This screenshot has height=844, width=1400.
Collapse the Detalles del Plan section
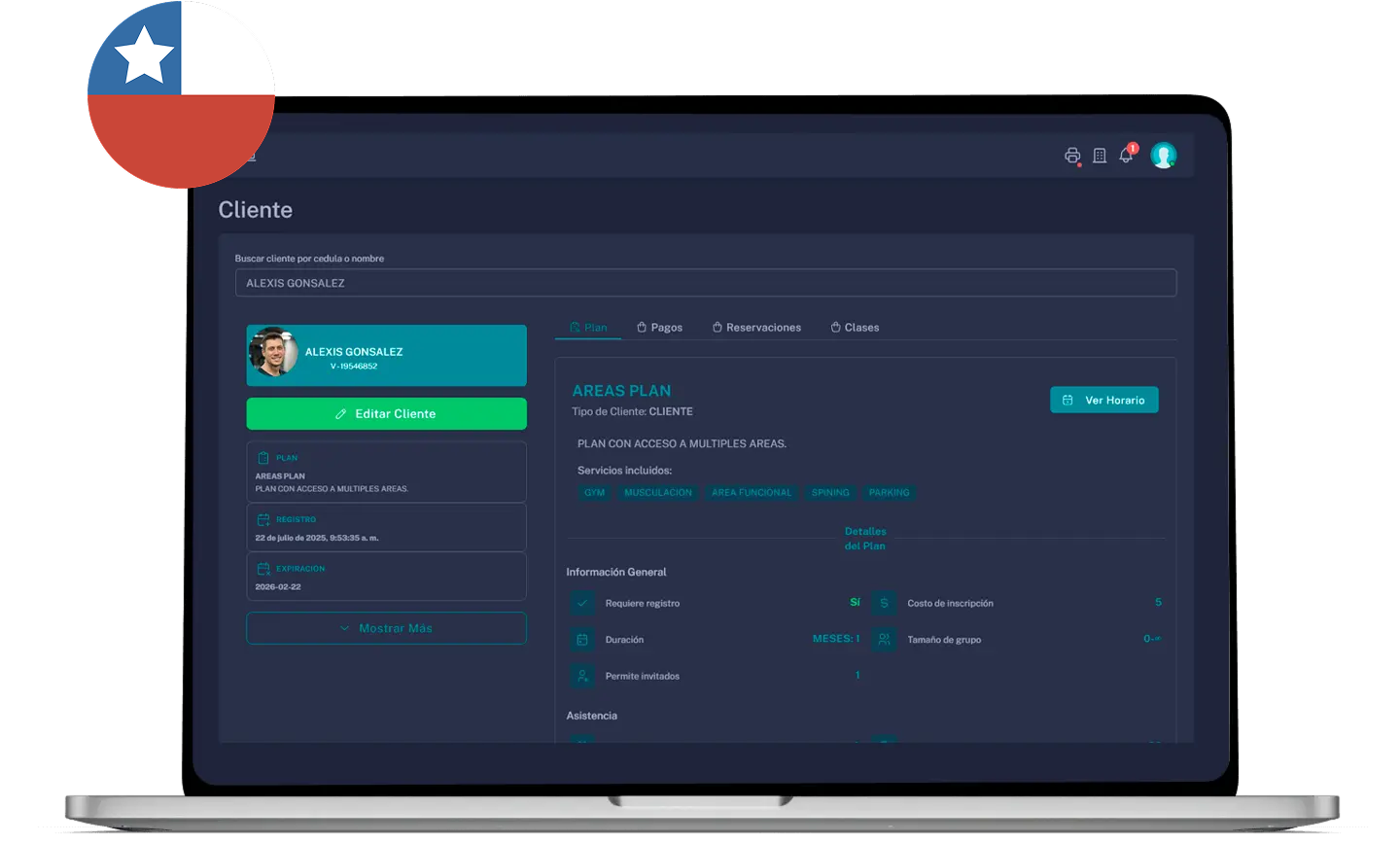point(865,539)
